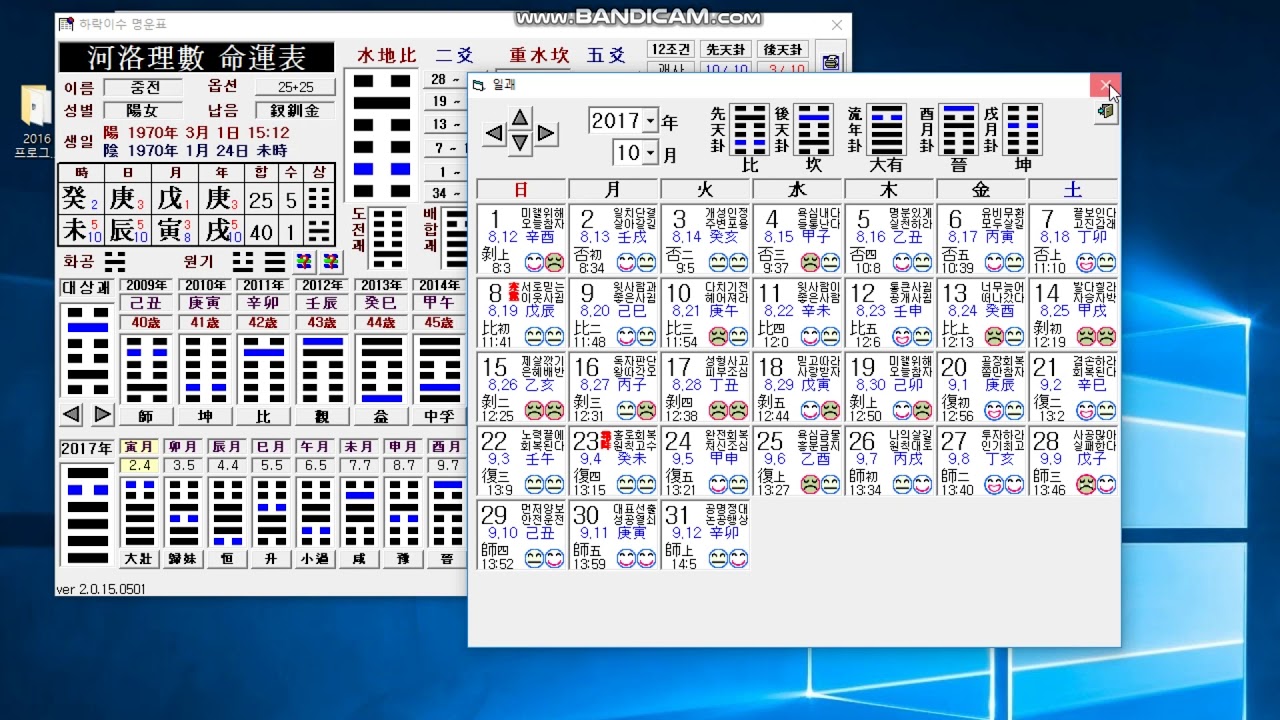The height and width of the screenshot is (720, 1280).
Task: Click the 戌月卦 hexagram 坤 image
Action: point(1022,129)
